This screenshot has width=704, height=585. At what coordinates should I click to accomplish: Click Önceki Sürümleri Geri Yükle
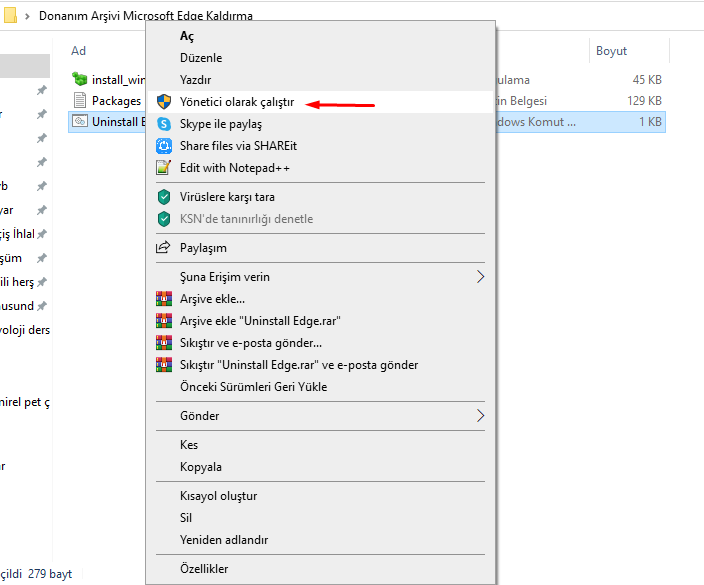coord(253,387)
